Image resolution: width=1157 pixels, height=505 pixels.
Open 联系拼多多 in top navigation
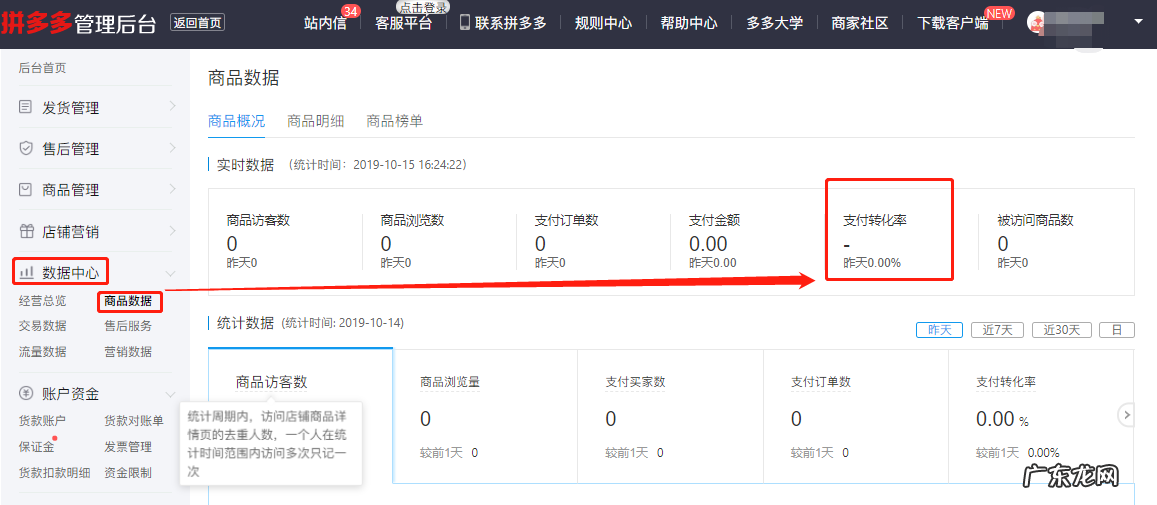[x=511, y=23]
